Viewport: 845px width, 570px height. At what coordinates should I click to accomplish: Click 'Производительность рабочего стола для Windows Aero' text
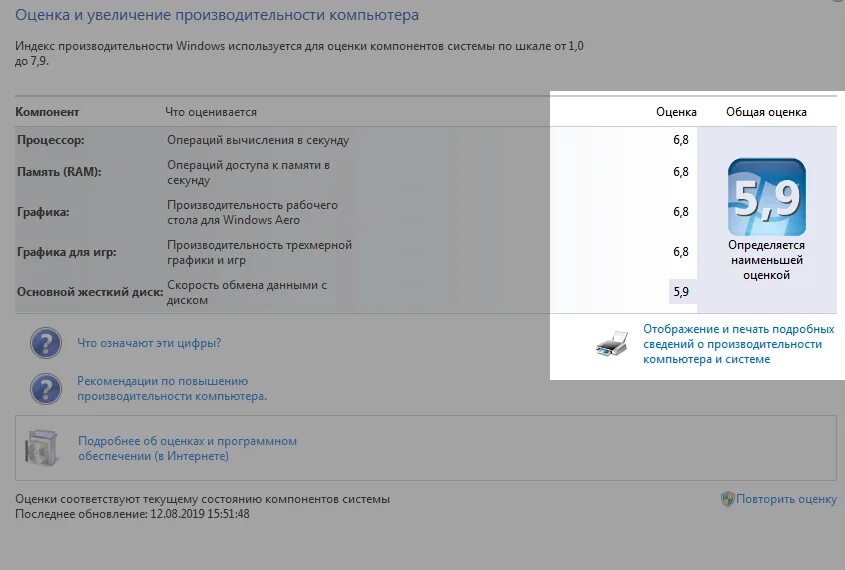(x=252, y=212)
